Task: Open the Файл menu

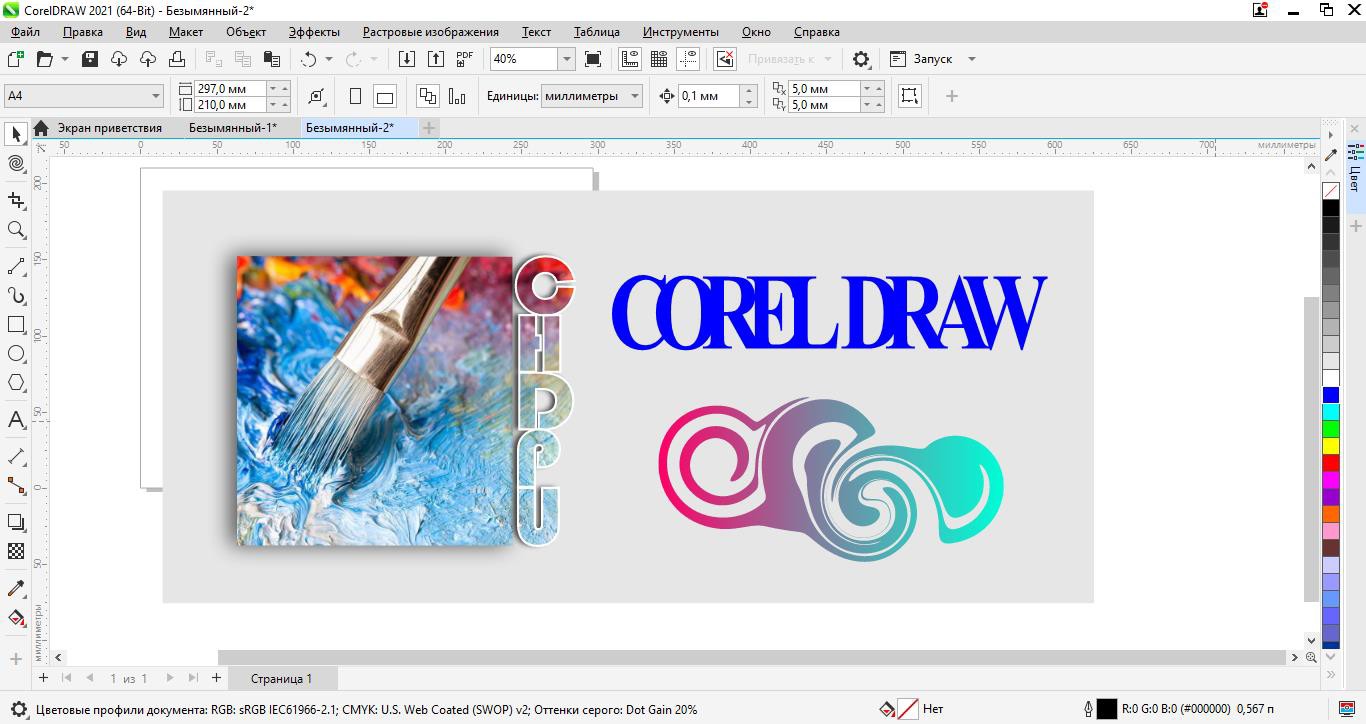Action: pos(25,32)
